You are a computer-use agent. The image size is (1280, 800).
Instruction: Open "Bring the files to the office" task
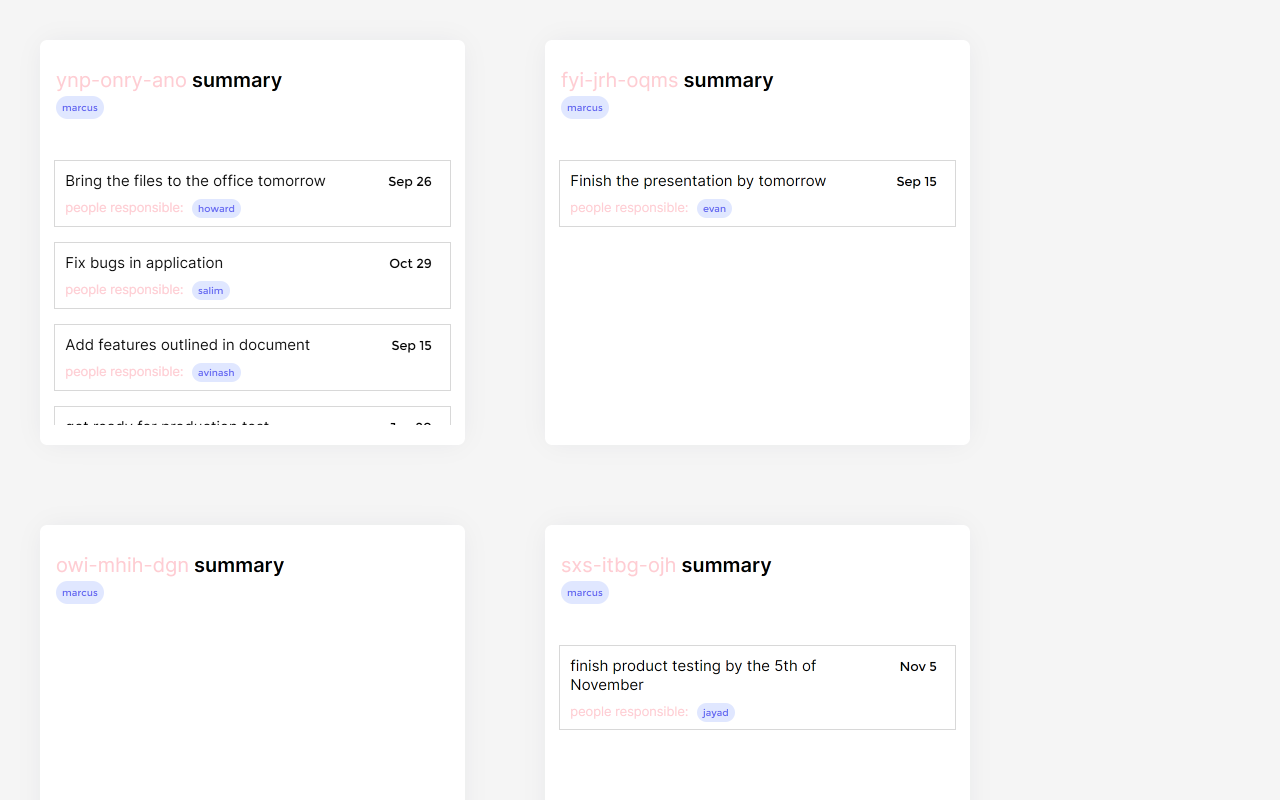tap(195, 181)
